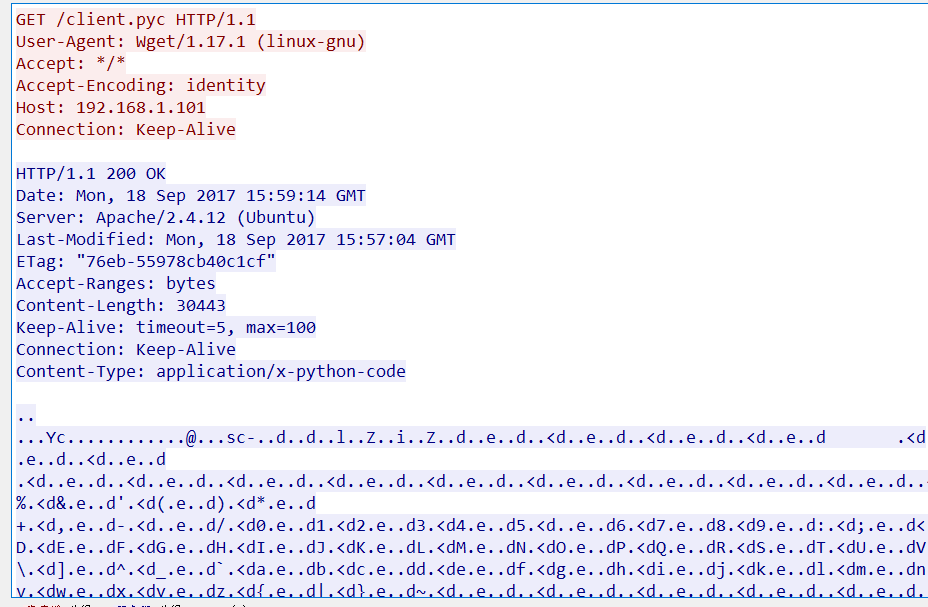Select the Content-Type: application/x-python-code line

(x=210, y=371)
